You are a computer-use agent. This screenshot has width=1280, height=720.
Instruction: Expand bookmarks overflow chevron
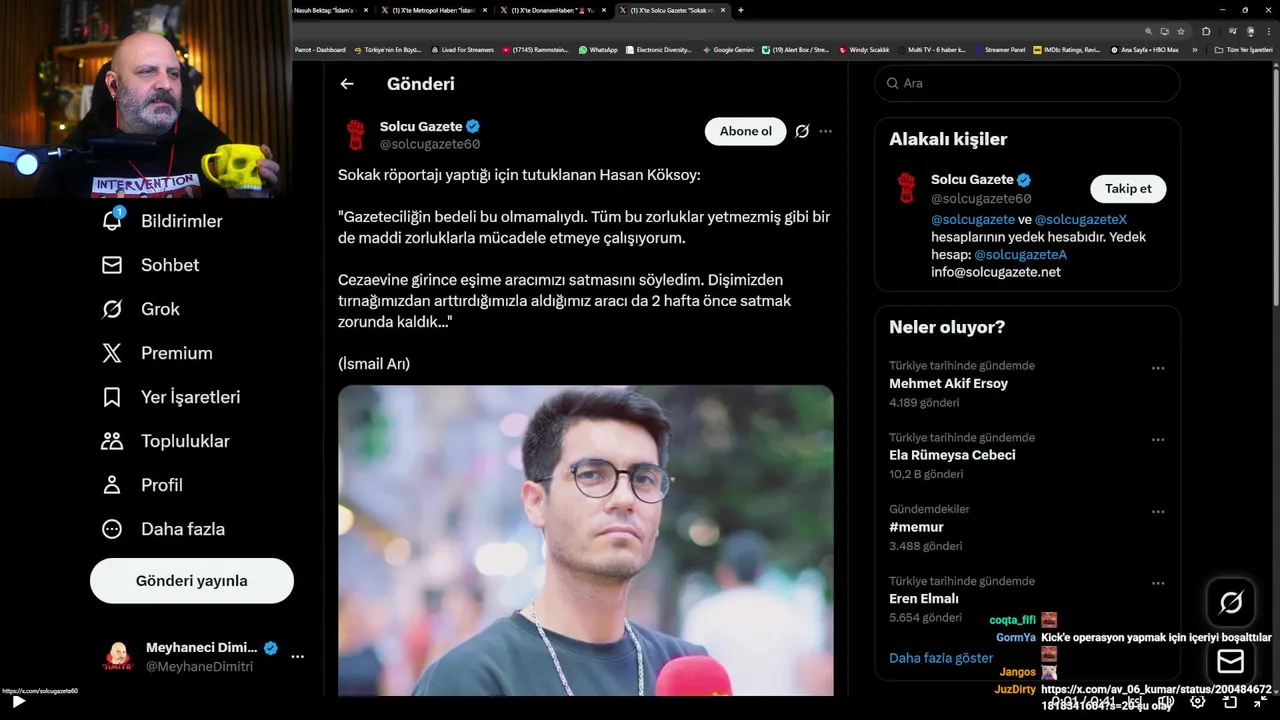point(1195,49)
